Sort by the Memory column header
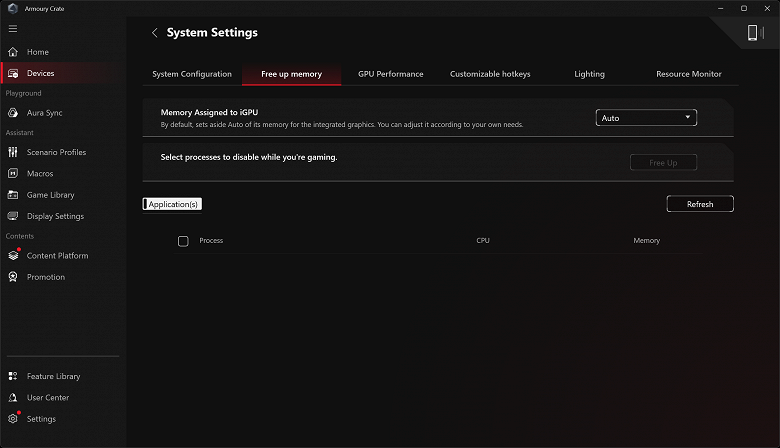The image size is (780, 448). click(646, 241)
